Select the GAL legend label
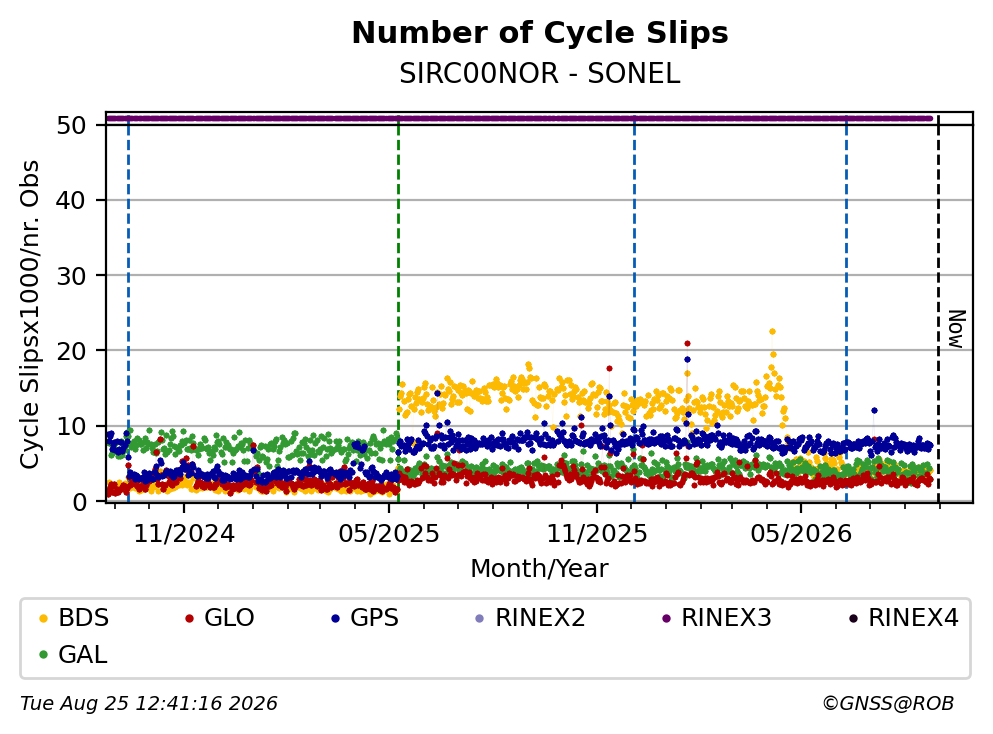This screenshot has height=734, width=993. (x=83, y=654)
